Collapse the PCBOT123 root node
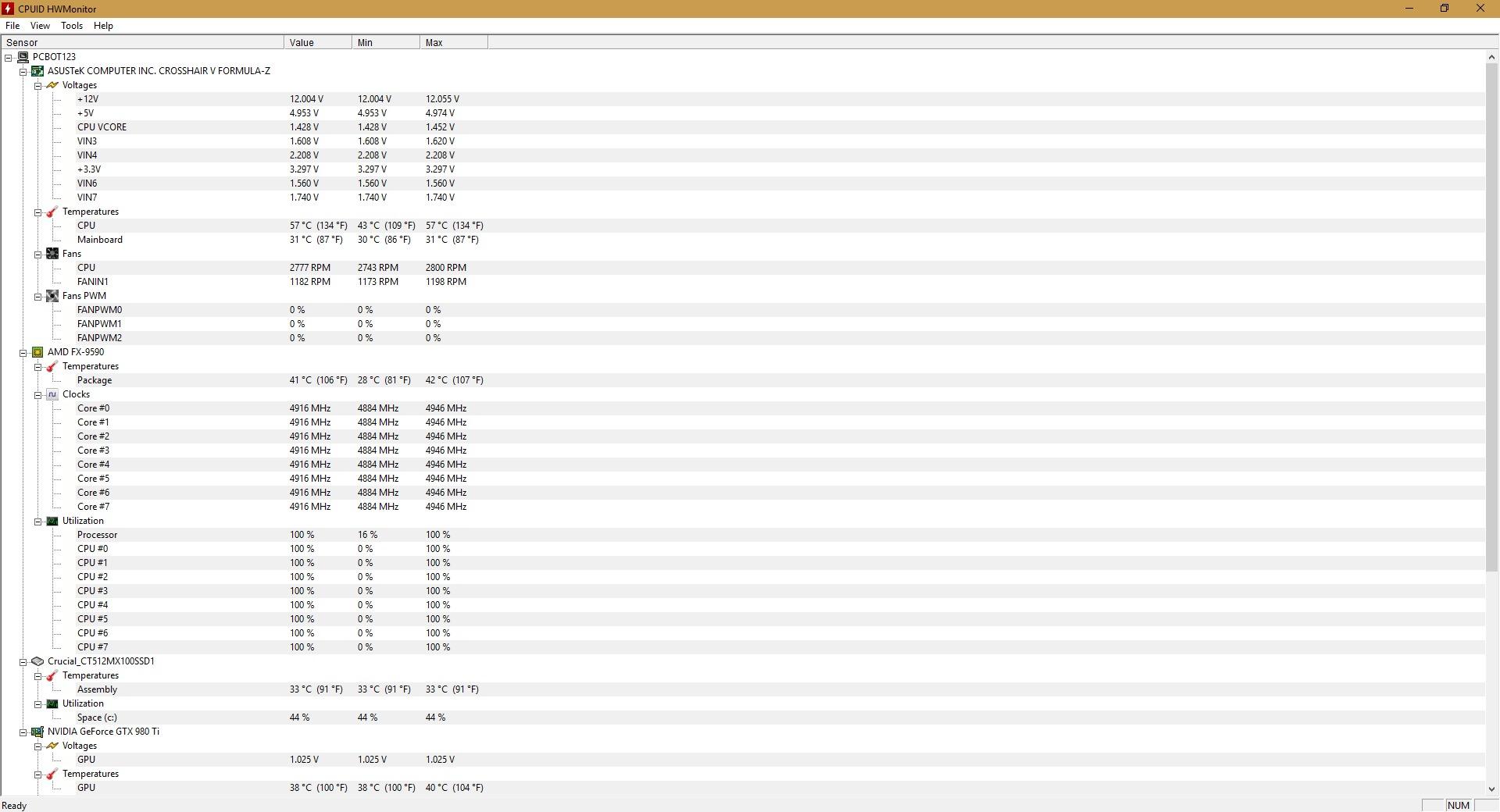 9,58
